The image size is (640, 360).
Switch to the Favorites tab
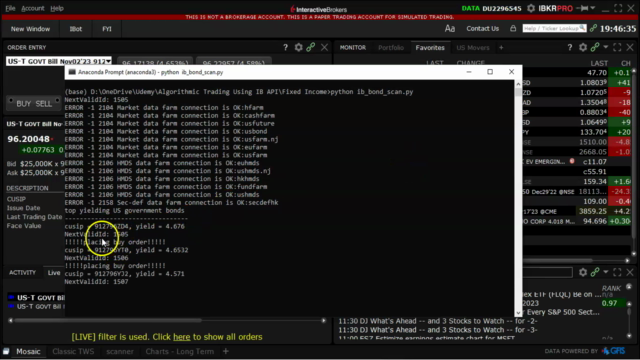click(x=430, y=48)
